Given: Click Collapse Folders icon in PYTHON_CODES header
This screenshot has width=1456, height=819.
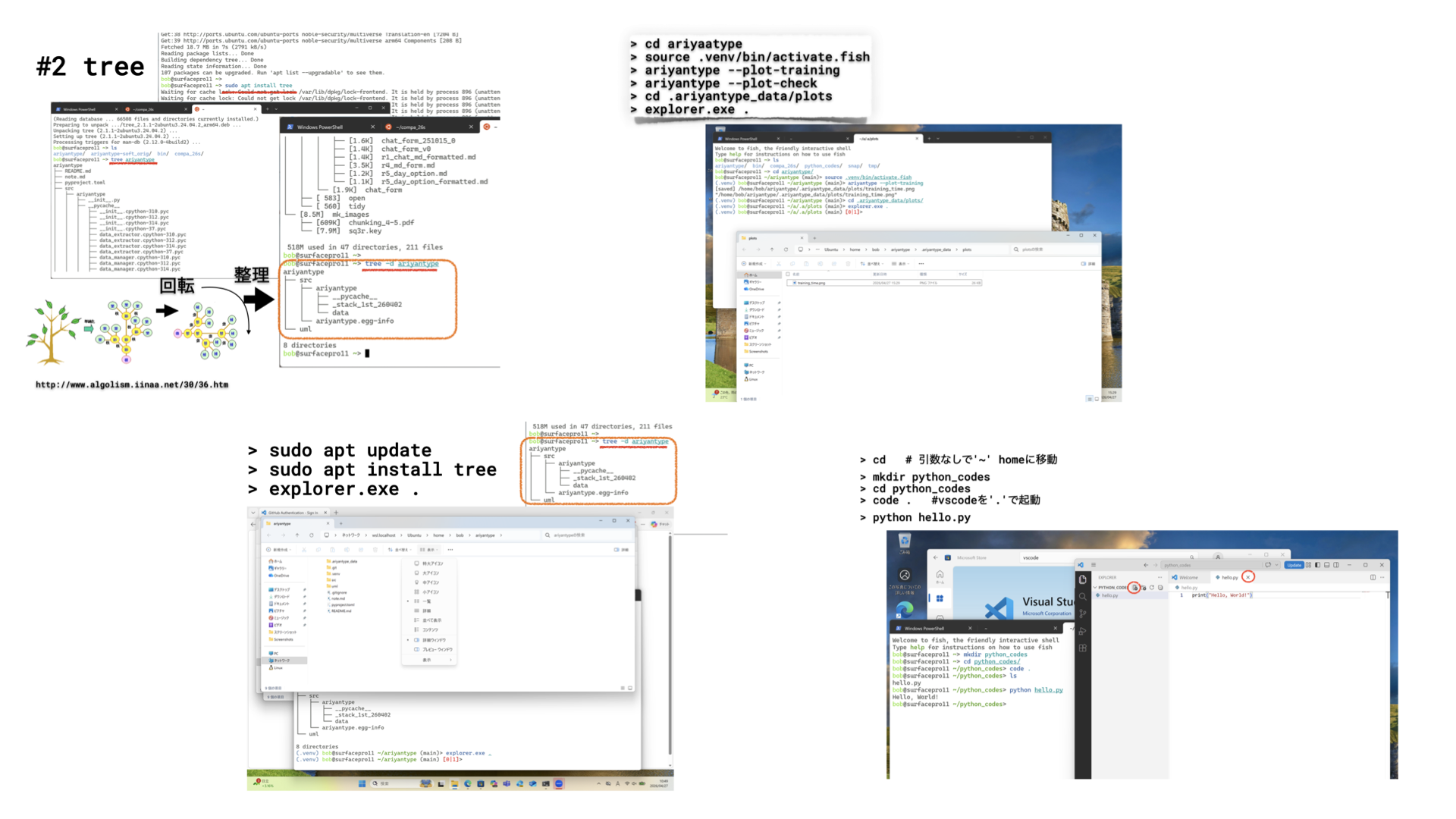Looking at the screenshot, I should point(1160,588).
